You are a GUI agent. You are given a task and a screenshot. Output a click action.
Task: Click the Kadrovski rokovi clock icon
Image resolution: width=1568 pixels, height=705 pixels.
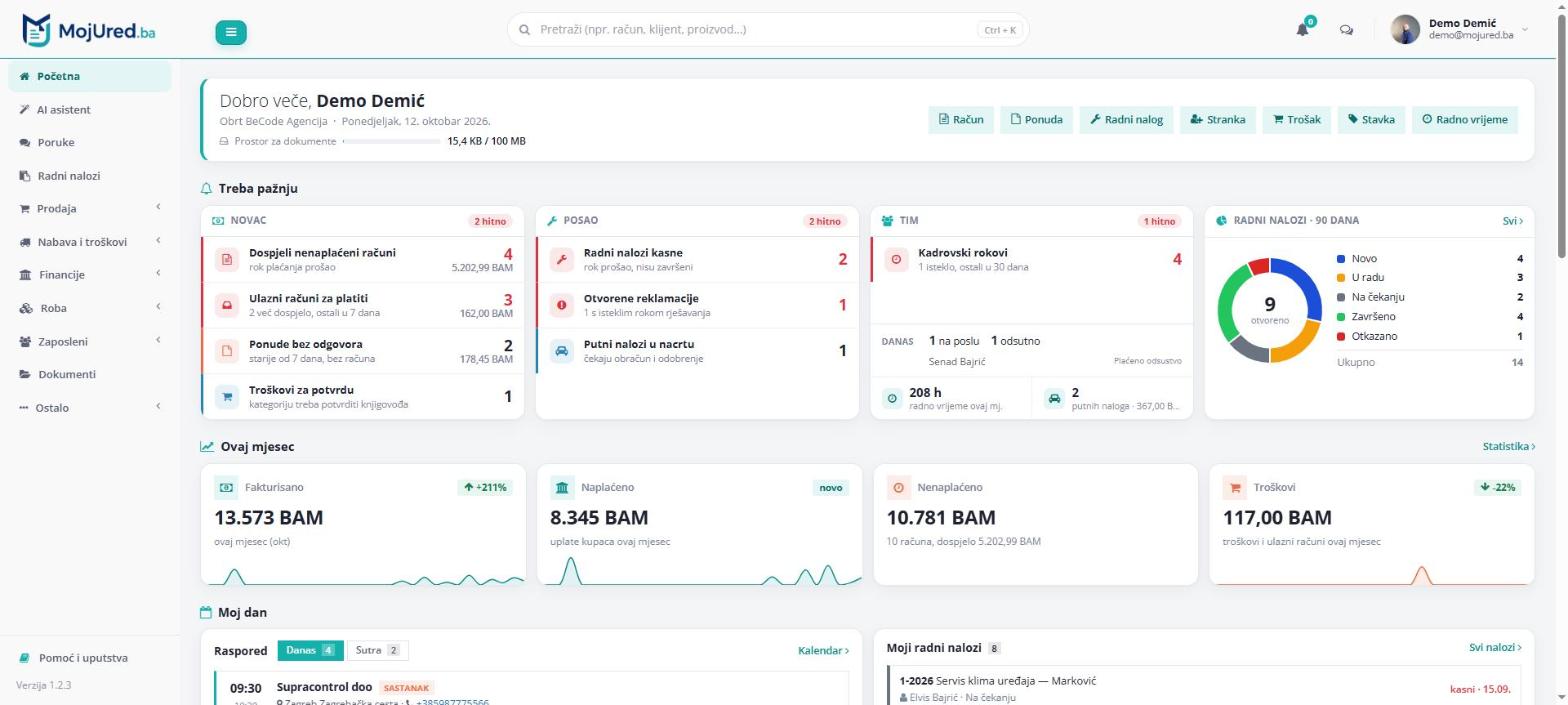[x=896, y=260]
